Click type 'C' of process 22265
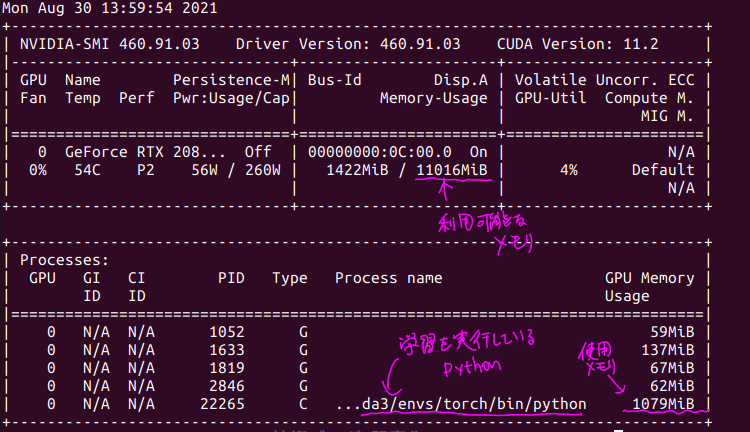This screenshot has height=432, width=750. 303,404
